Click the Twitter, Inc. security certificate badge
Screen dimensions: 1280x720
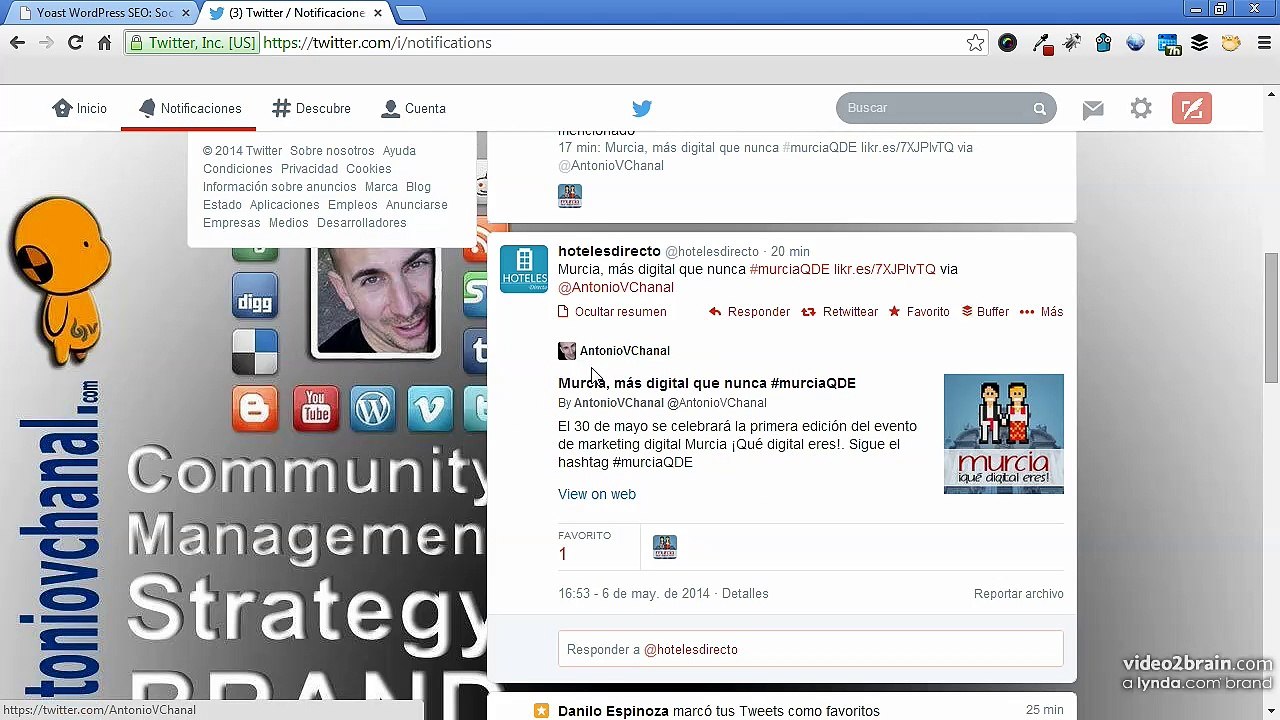tap(191, 43)
